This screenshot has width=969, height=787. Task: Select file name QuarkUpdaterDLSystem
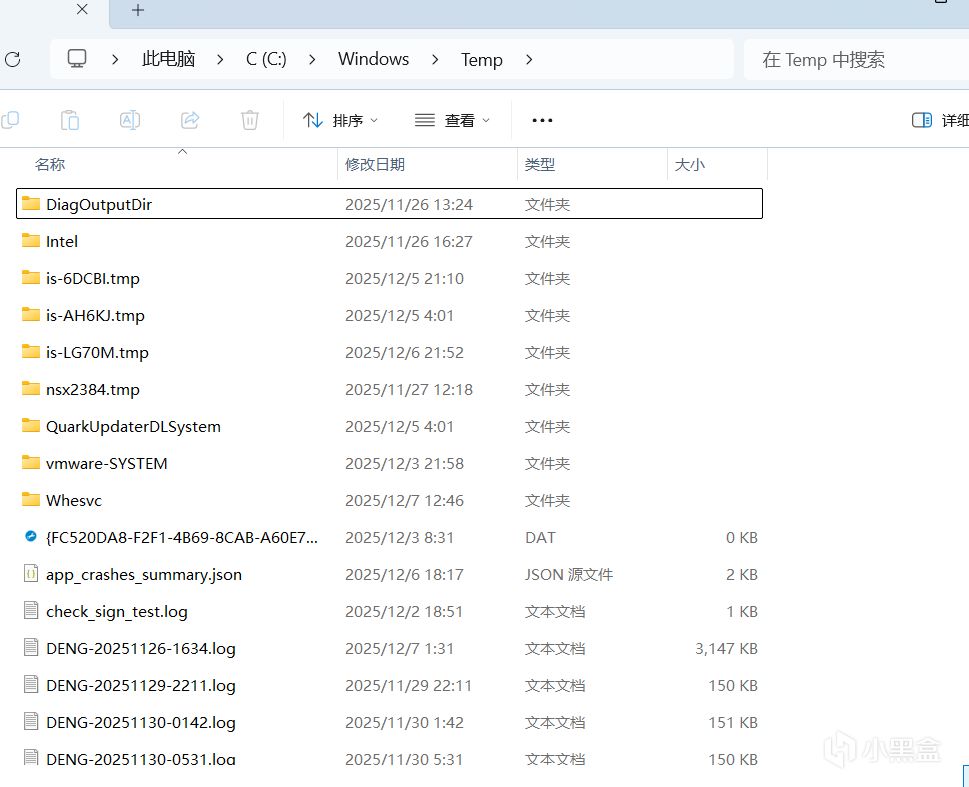point(133,427)
